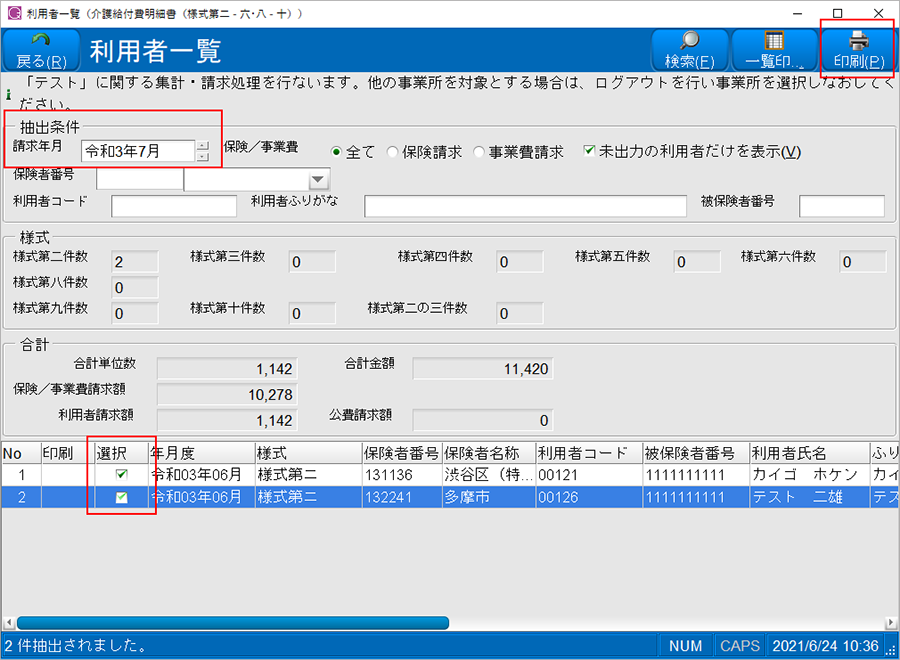Choose the 事業費請求 radio option

[480, 152]
